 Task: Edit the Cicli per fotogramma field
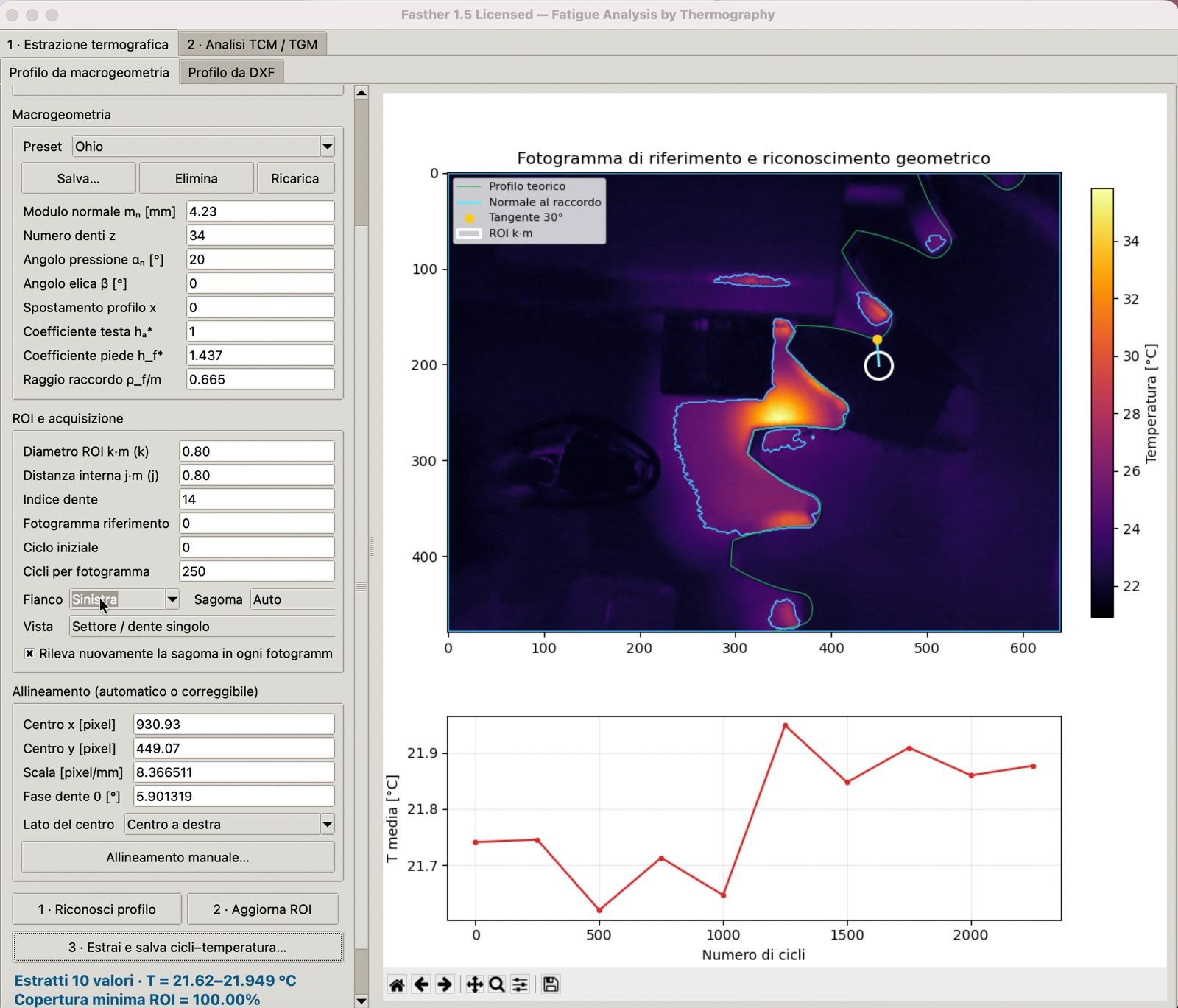(256, 571)
